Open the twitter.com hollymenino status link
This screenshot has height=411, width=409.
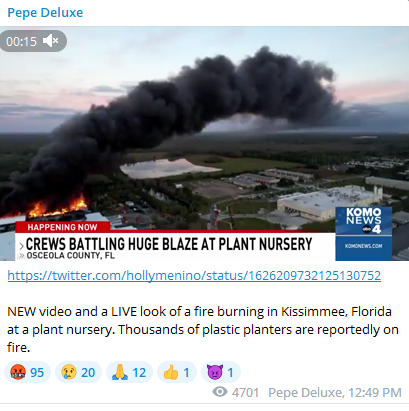coord(194,276)
